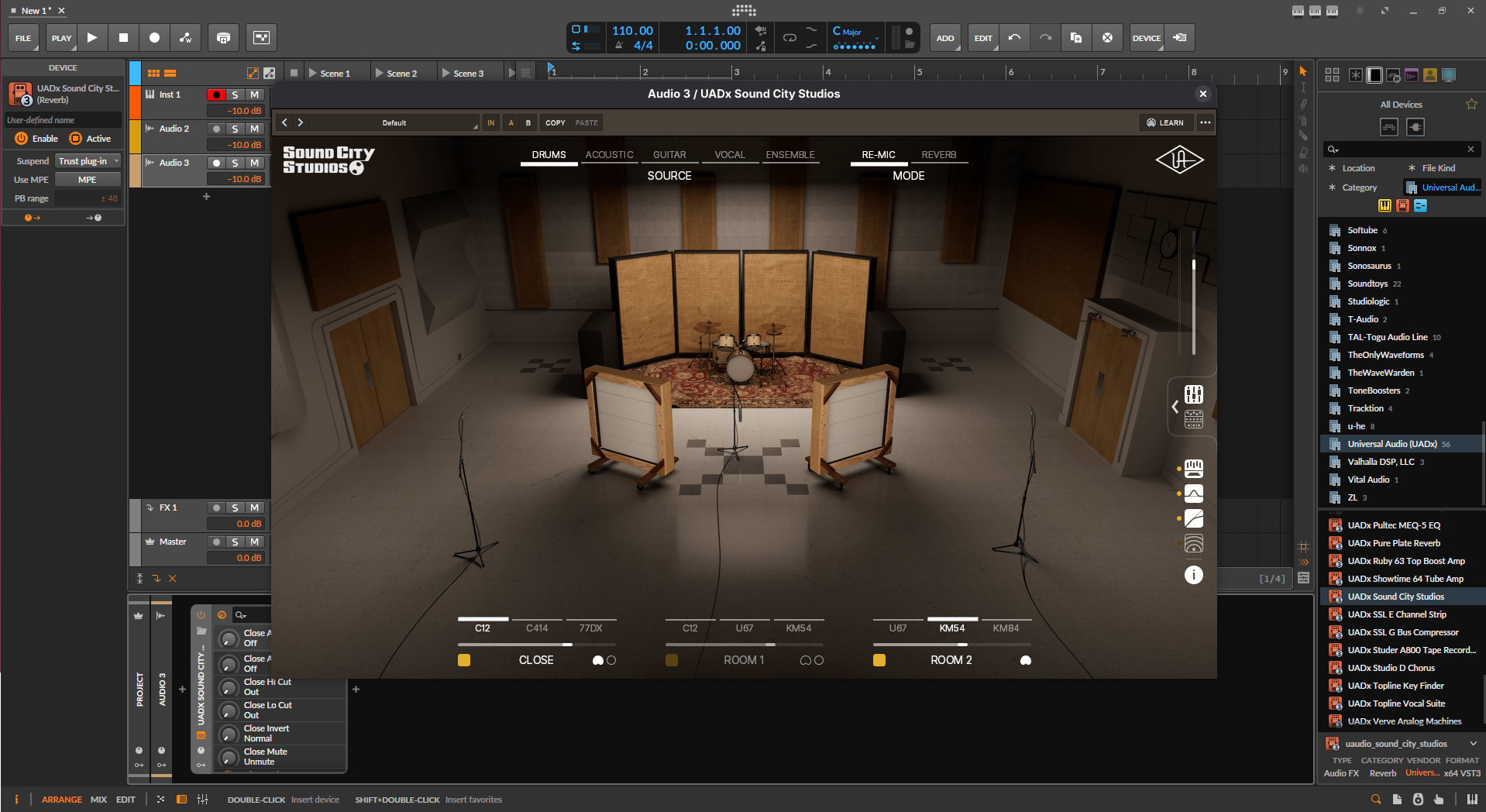Solo the Inst 1 track
This screenshot has height=812, width=1486.
coord(235,95)
